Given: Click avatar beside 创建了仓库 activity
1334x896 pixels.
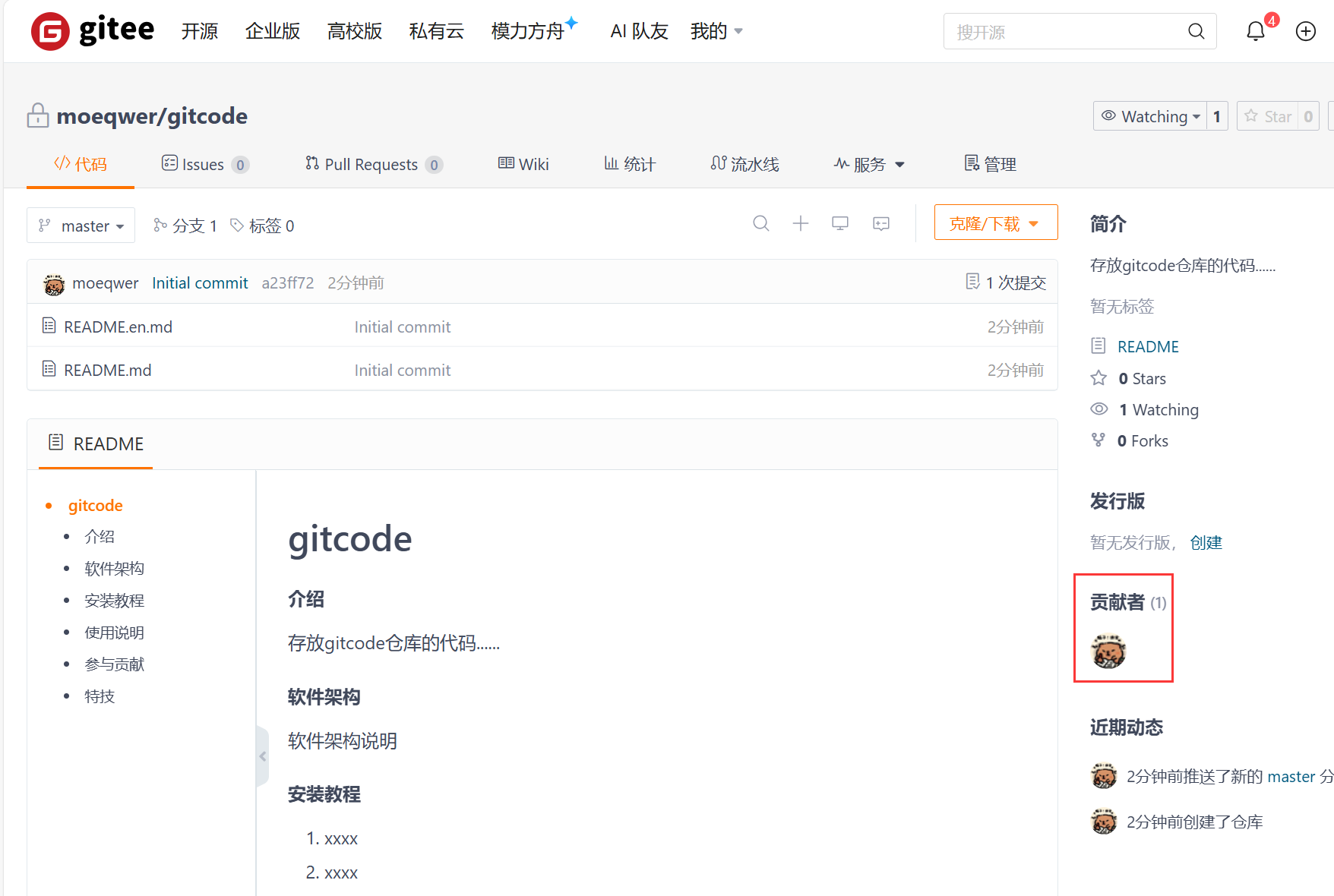Looking at the screenshot, I should pyautogui.click(x=1104, y=822).
